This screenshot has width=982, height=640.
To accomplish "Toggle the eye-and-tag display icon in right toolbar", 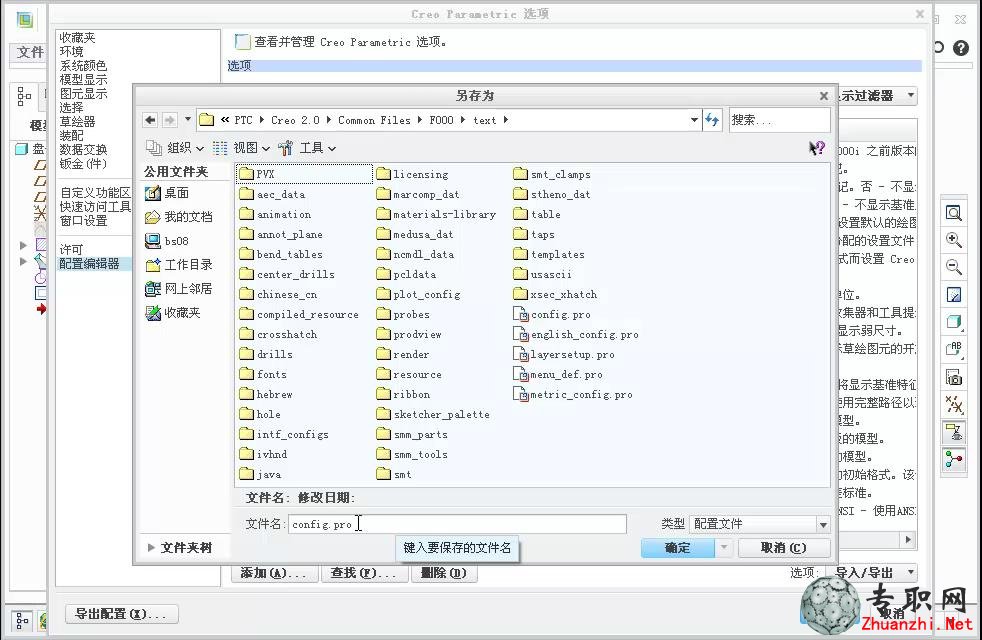I will coord(954,431).
